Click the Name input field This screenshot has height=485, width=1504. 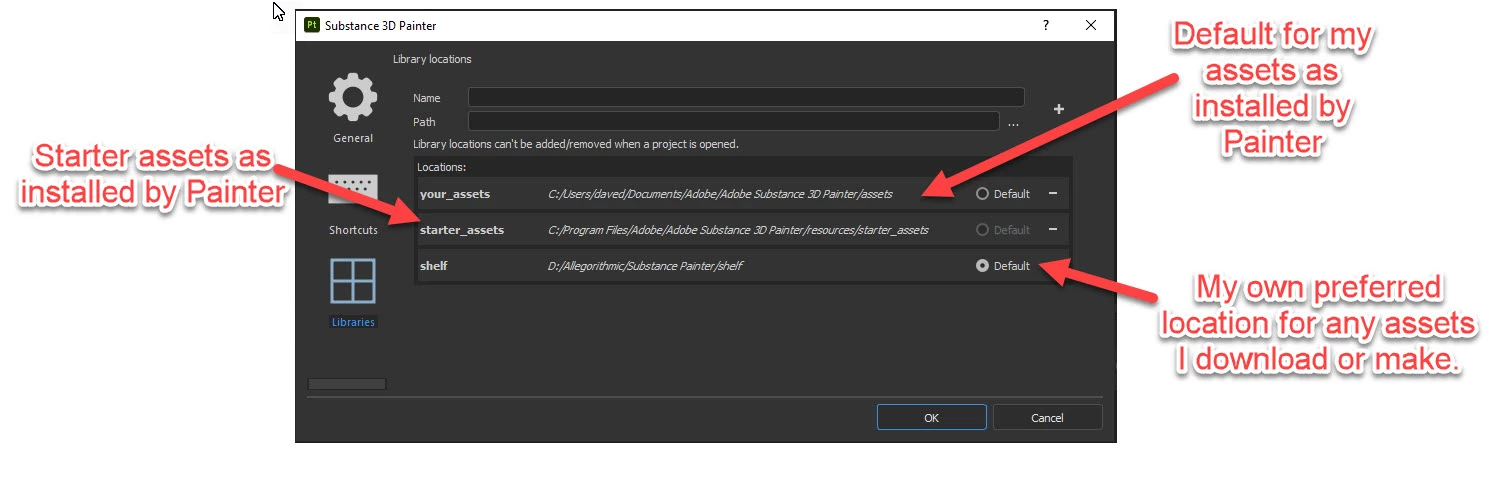pyautogui.click(x=746, y=97)
